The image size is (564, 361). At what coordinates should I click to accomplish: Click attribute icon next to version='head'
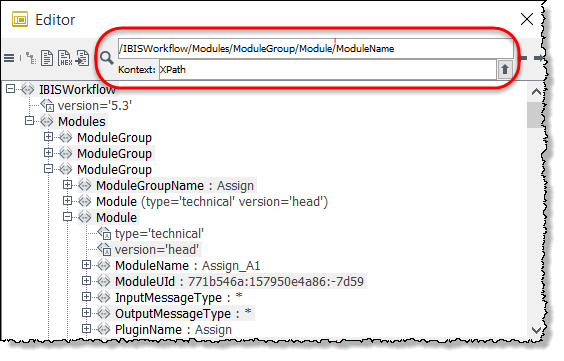pyautogui.click(x=104, y=249)
